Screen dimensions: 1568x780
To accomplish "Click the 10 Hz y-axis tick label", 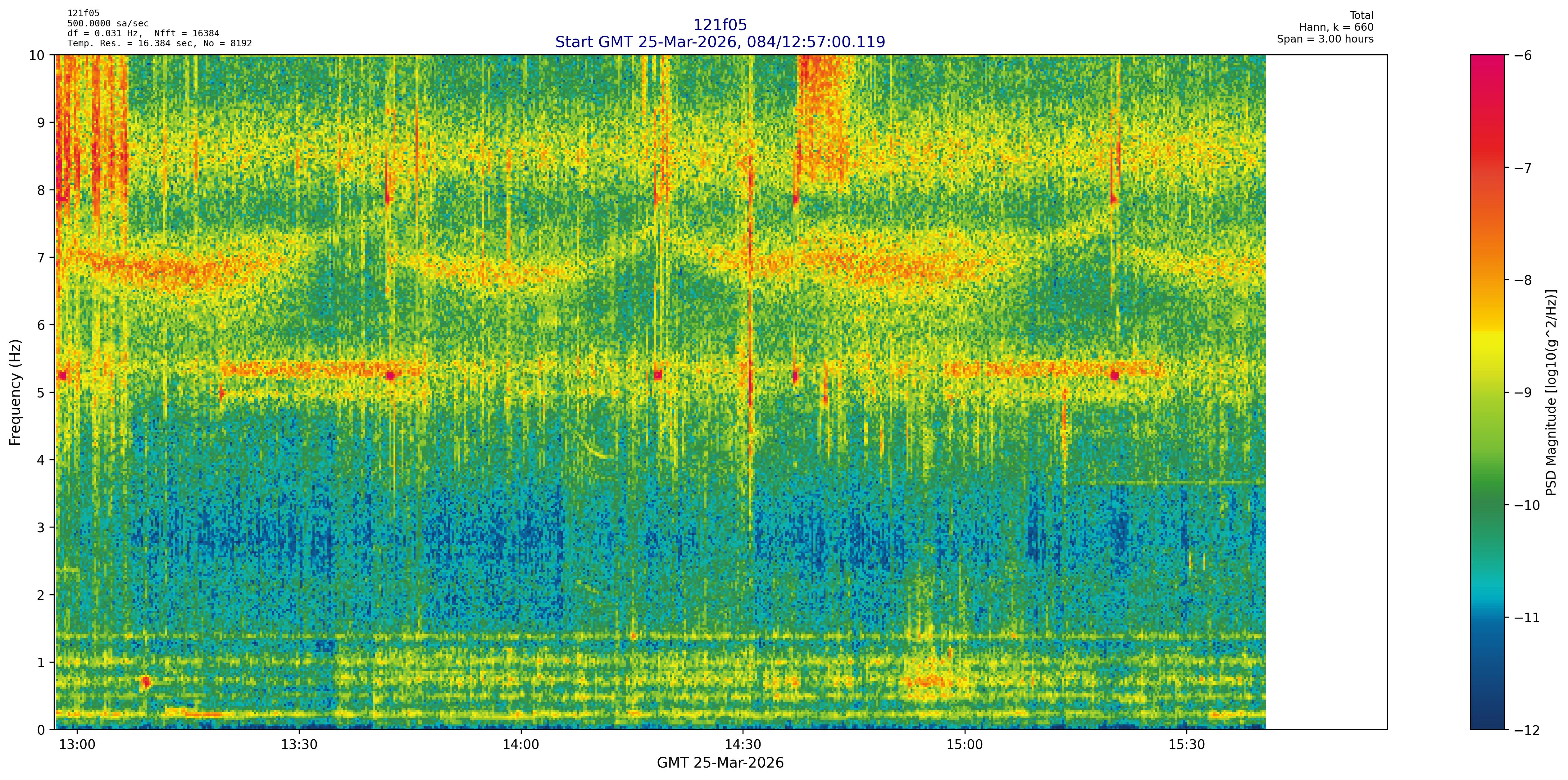I will coord(37,55).
